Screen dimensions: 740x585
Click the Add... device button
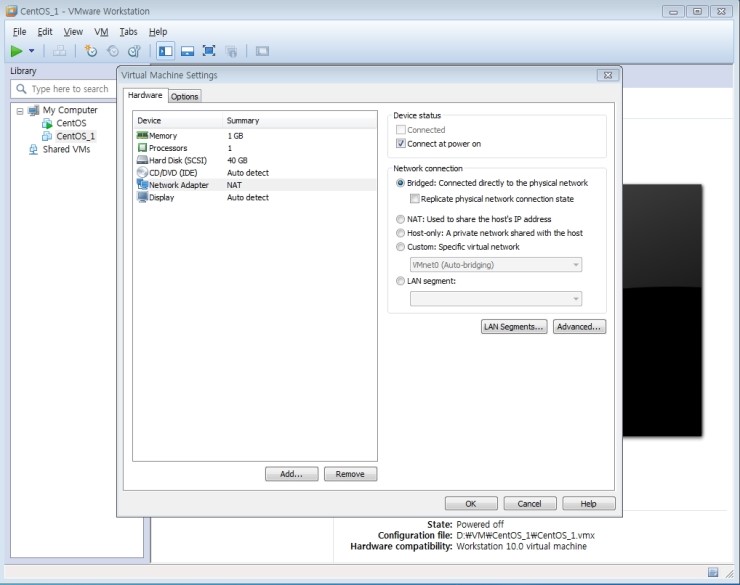point(292,474)
